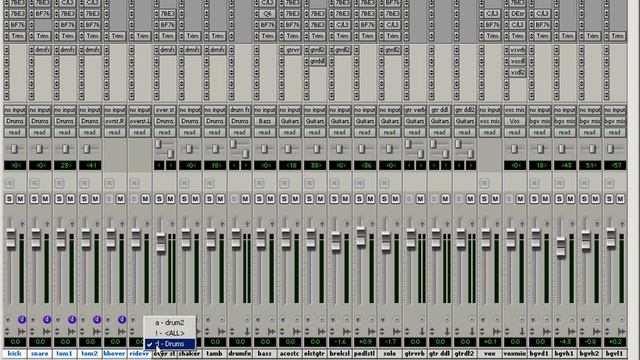Image resolution: width=640 pixels, height=360 pixels.
Task: Open the group ID dropdown on kick track
Action: click(x=8, y=320)
